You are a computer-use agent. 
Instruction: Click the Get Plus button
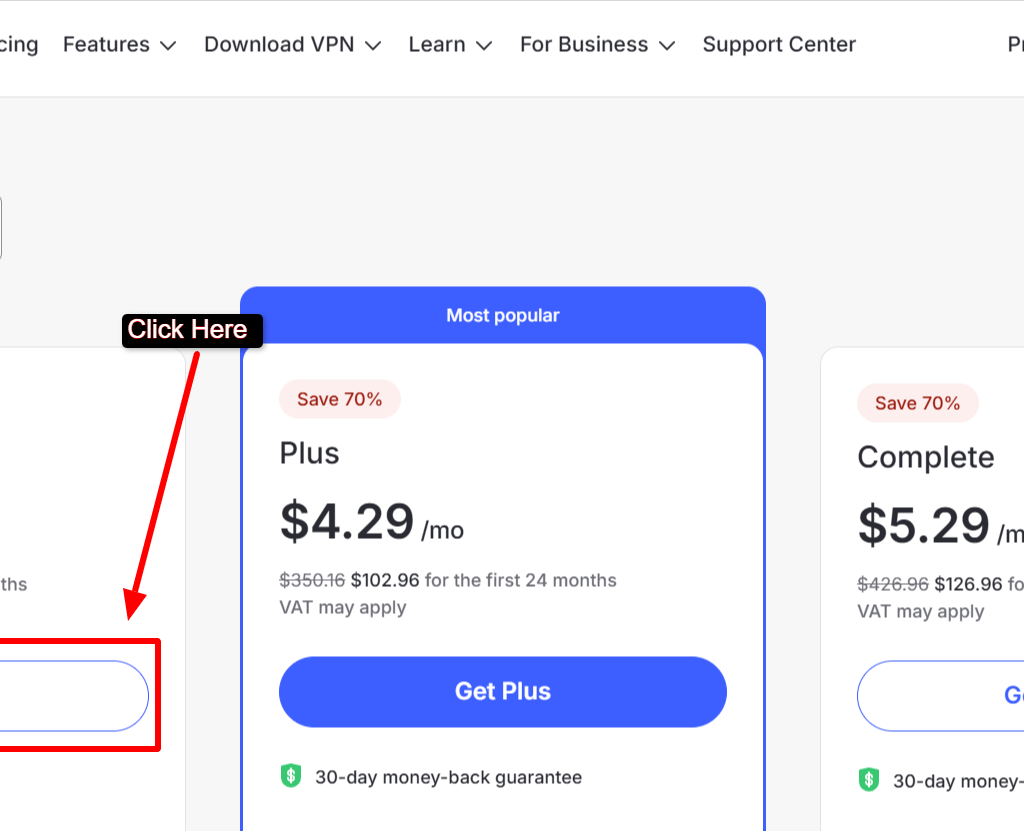[503, 691]
